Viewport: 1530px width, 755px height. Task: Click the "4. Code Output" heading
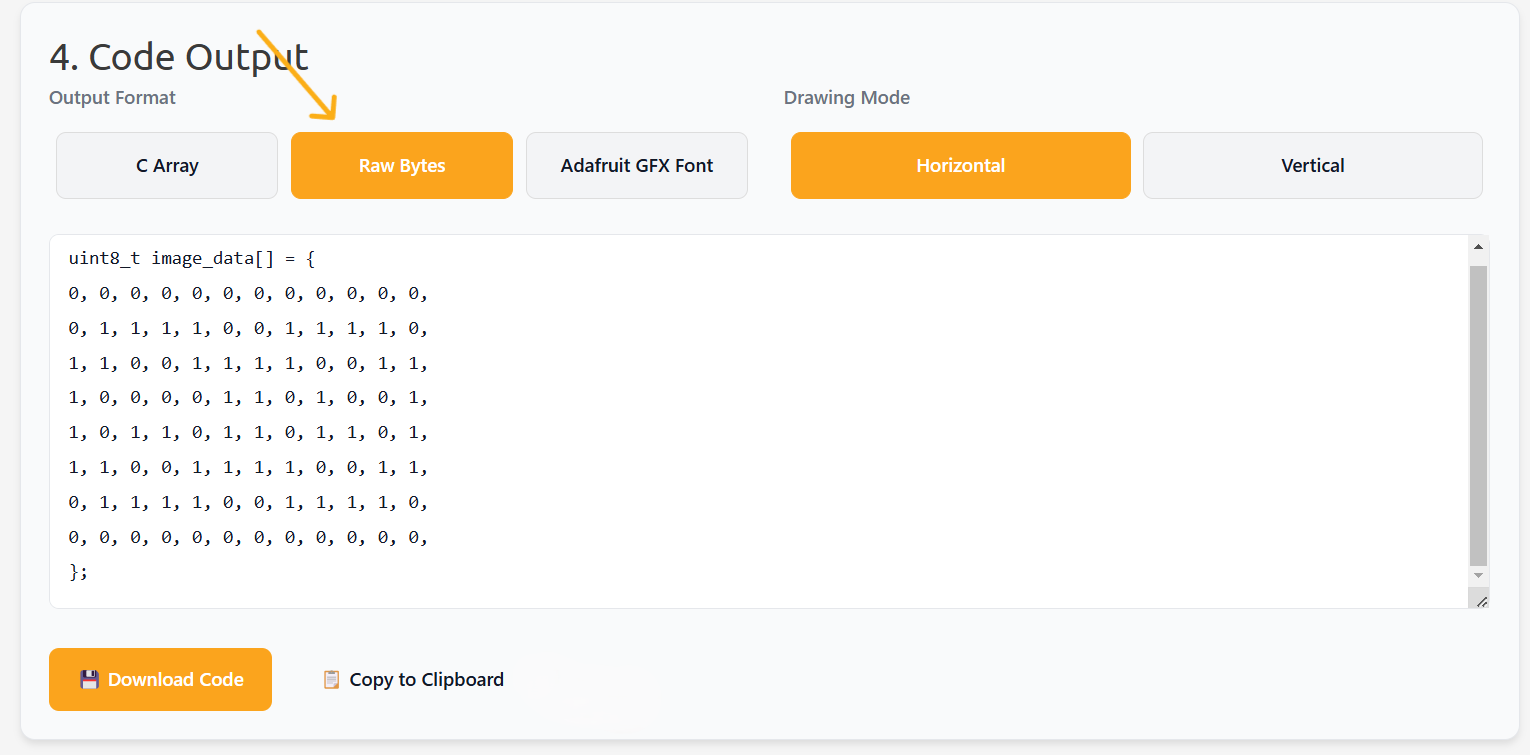179,57
